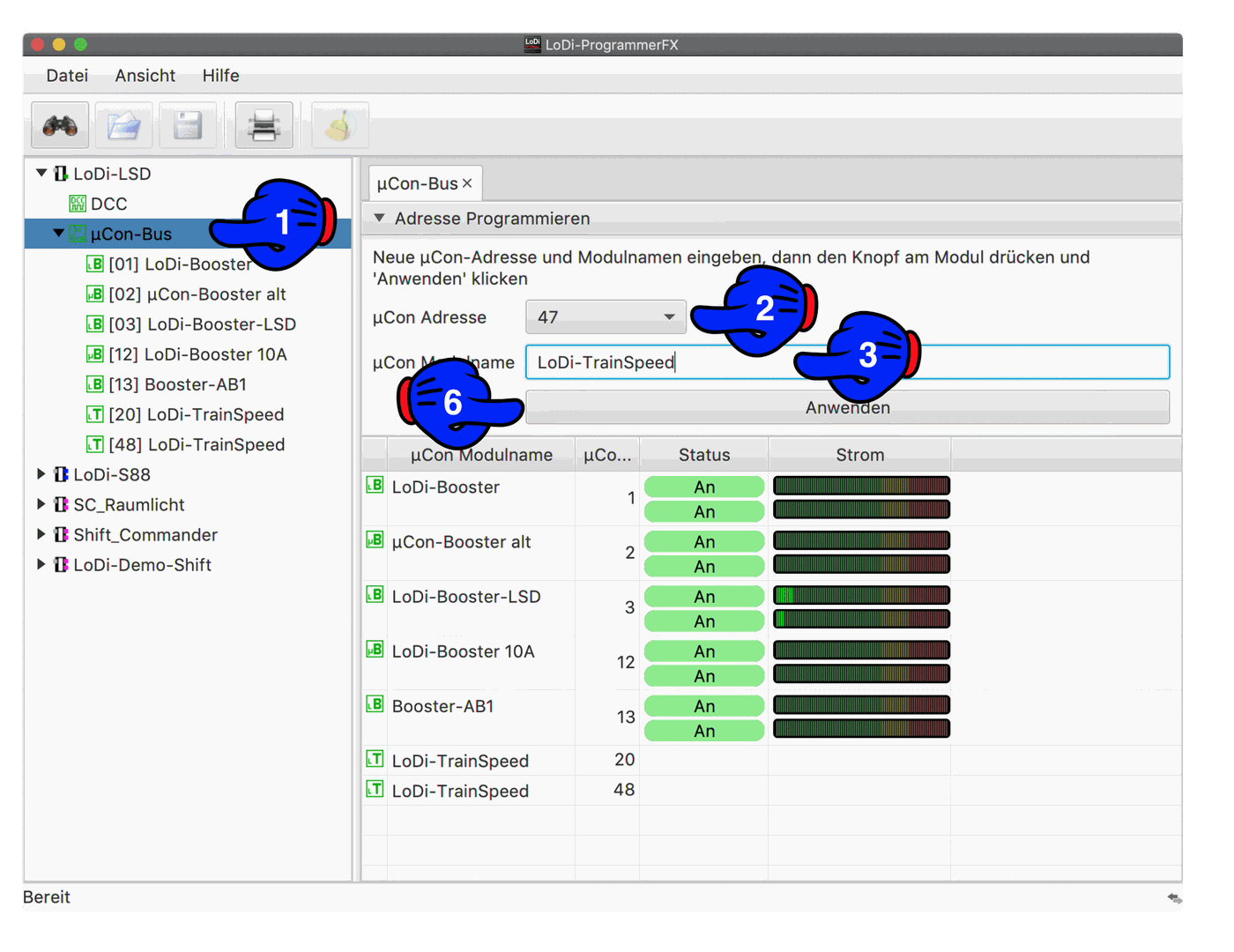The height and width of the screenshot is (952, 1234).
Task: Click first Strom bar of LoDi-Booster-LSD
Action: tap(861, 595)
